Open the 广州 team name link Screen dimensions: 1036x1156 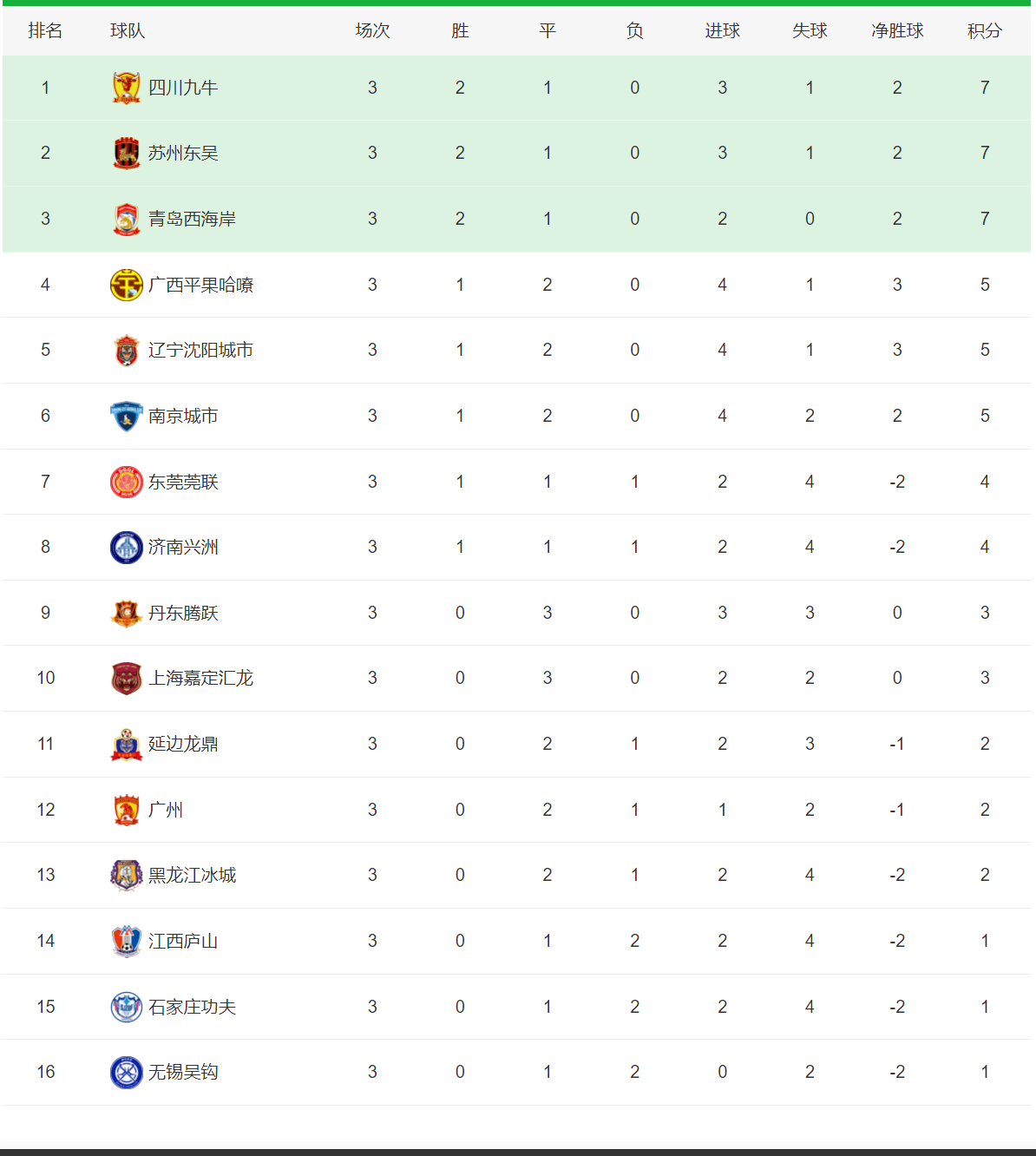pos(166,810)
